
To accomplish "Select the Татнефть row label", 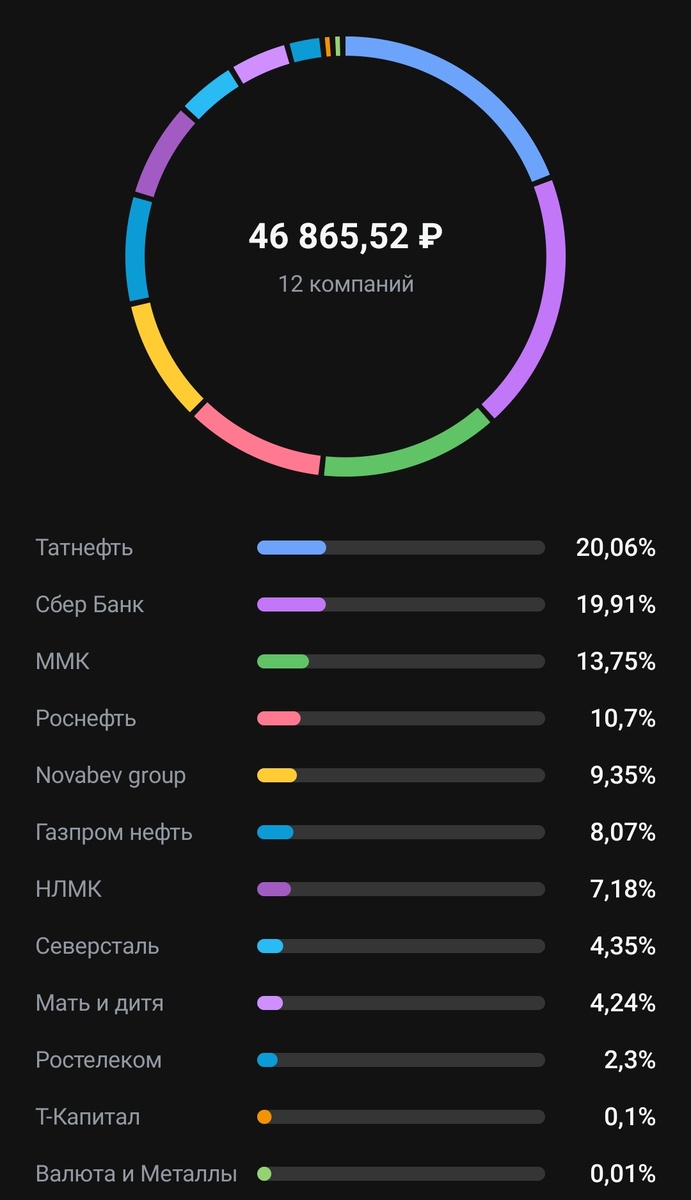I will (x=85, y=547).
